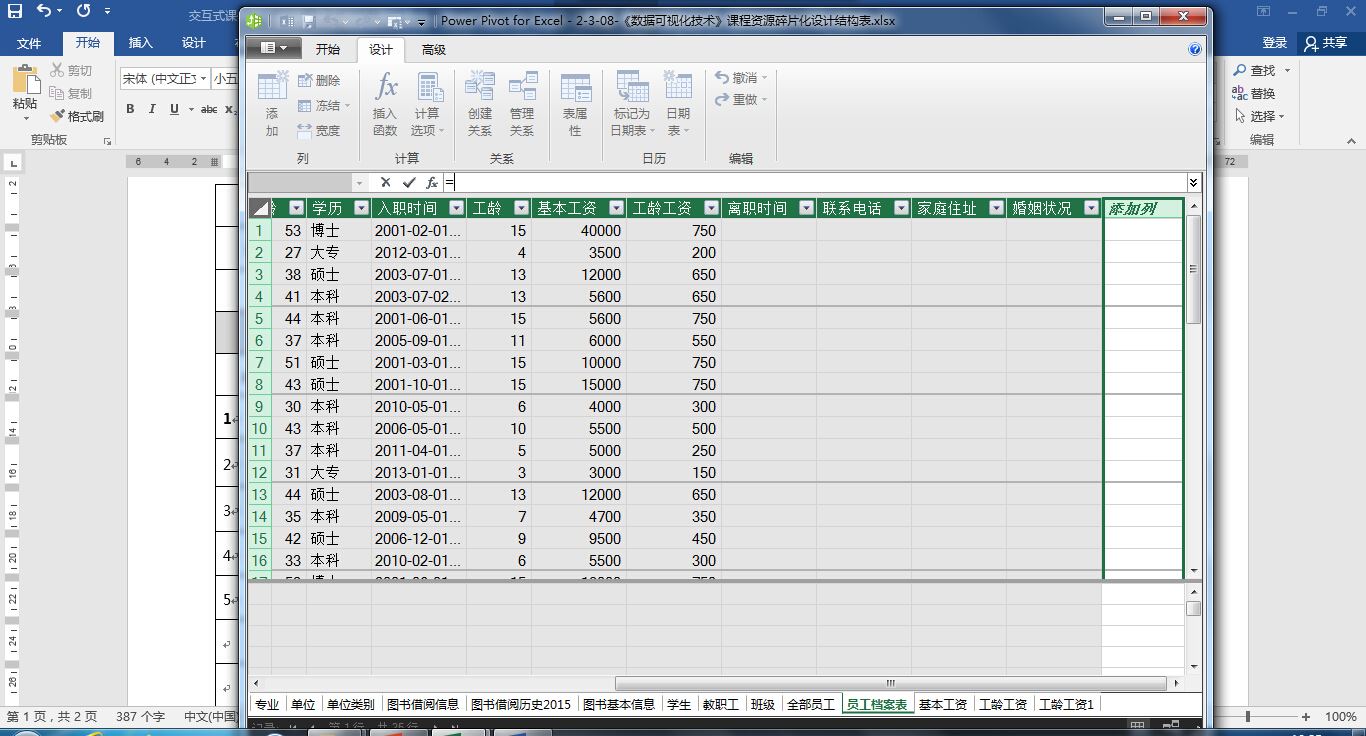
Task: Switch to the 高级 ribbon tab
Action: pos(433,50)
